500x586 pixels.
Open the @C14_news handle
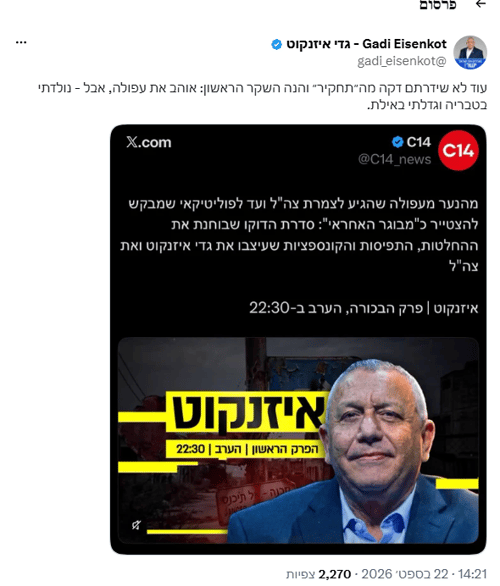tap(394, 160)
